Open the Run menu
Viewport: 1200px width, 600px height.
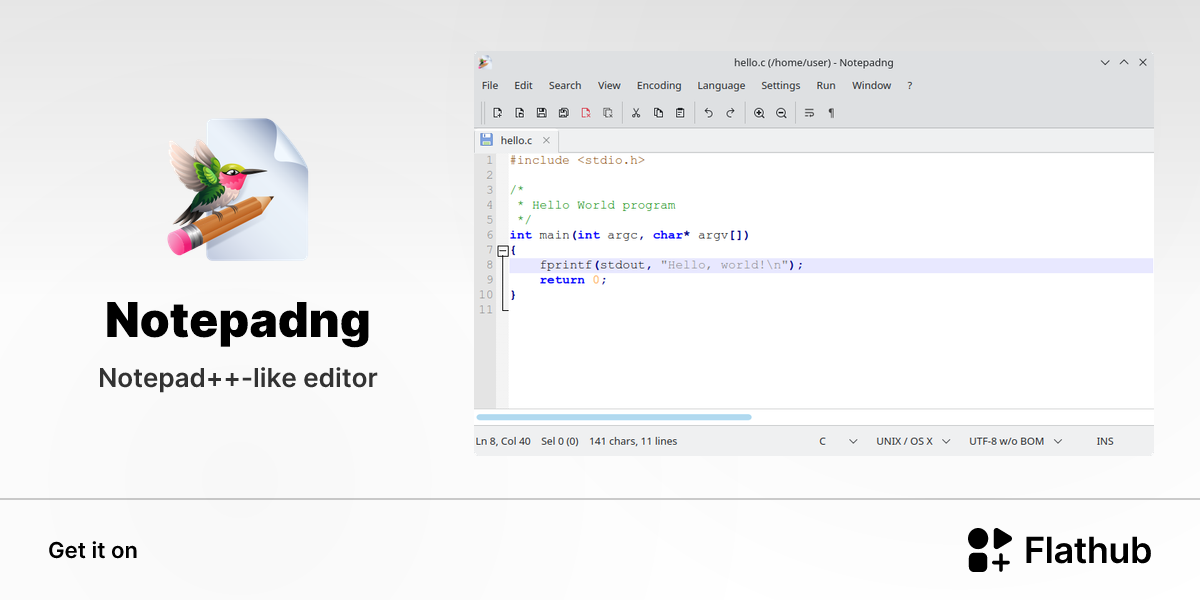tap(826, 86)
